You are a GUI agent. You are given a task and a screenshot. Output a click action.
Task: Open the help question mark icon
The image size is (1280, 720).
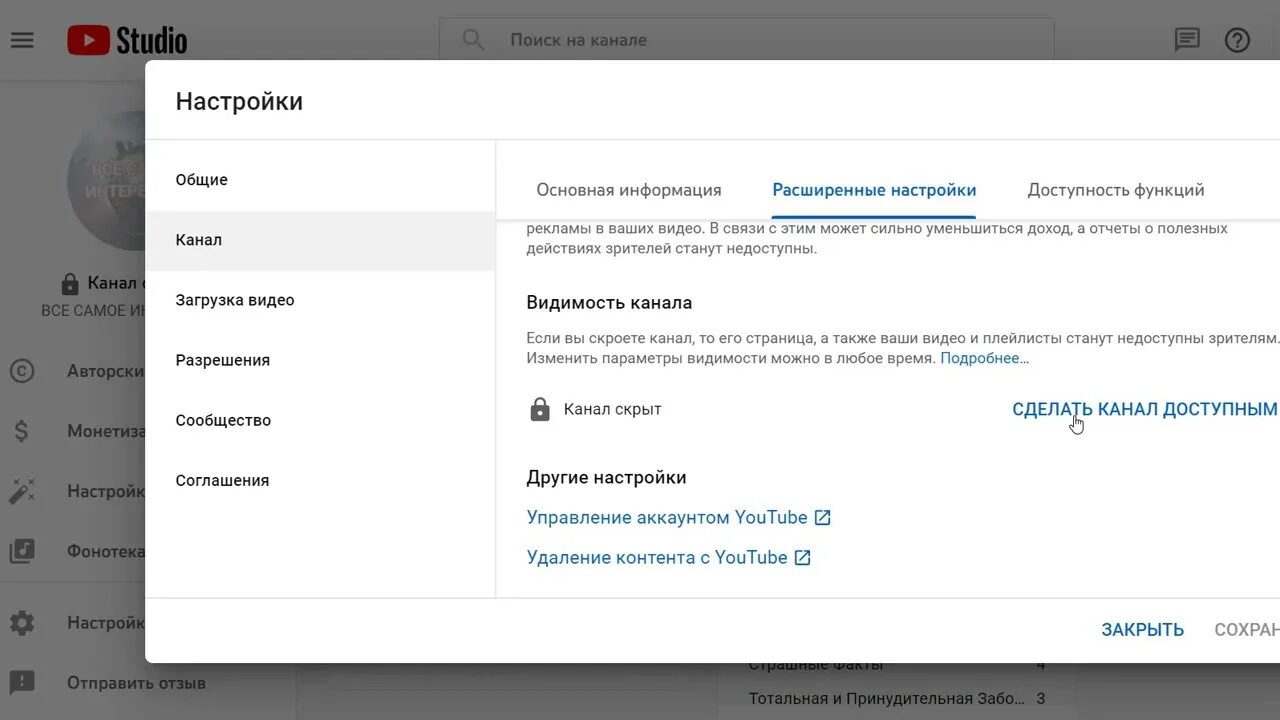pos(1238,40)
